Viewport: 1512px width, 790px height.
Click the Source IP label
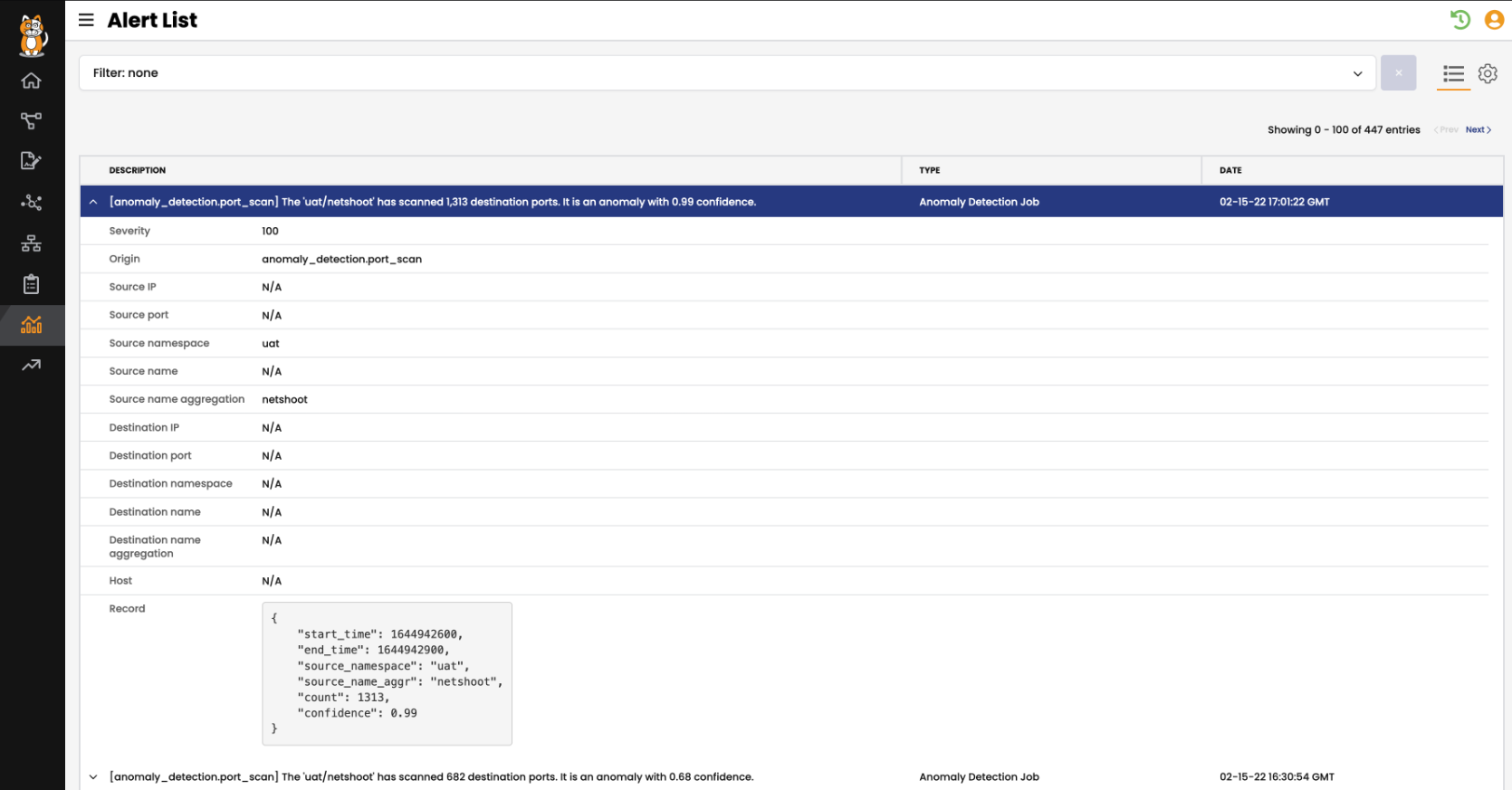click(x=132, y=287)
